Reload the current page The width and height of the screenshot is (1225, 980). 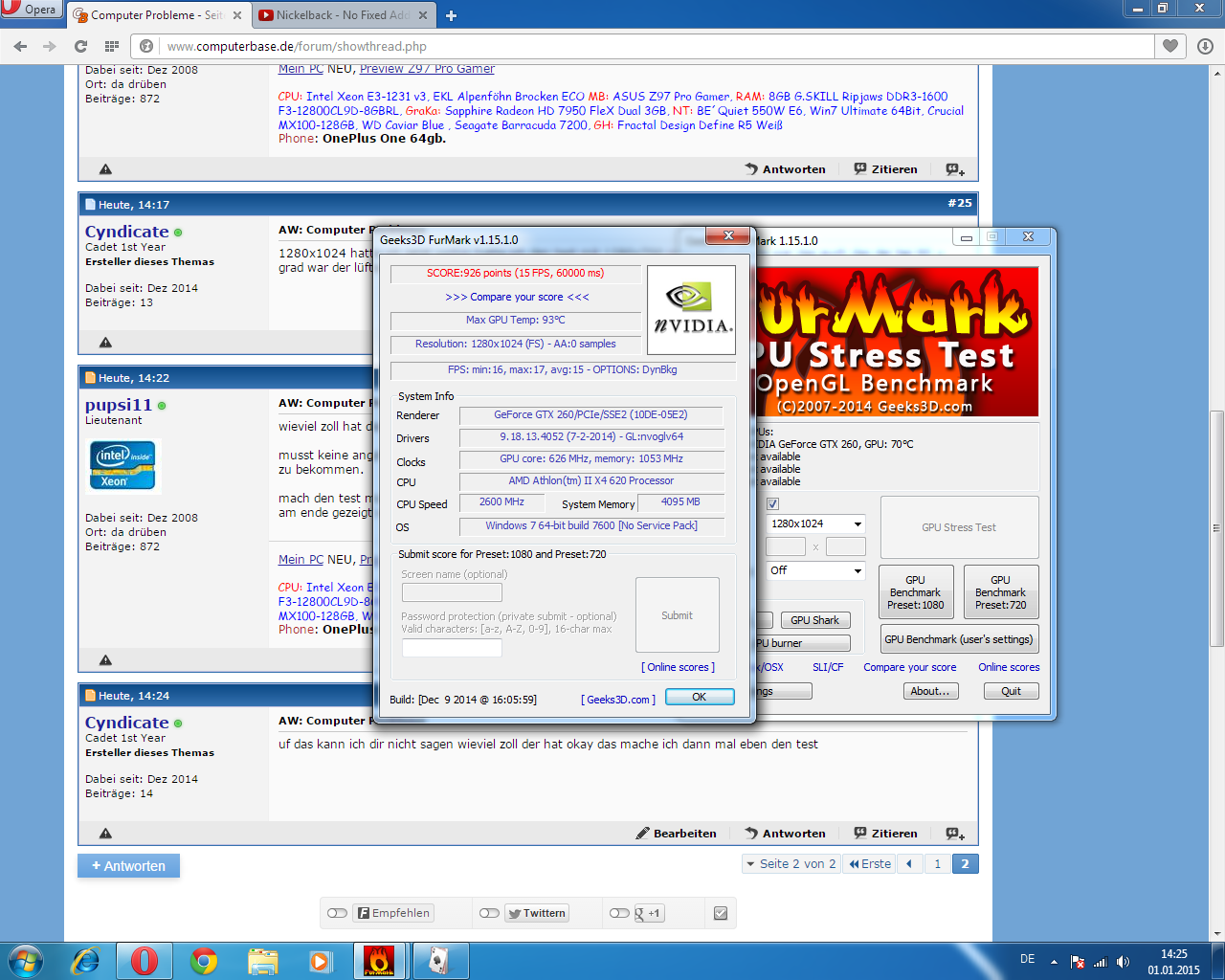81,46
